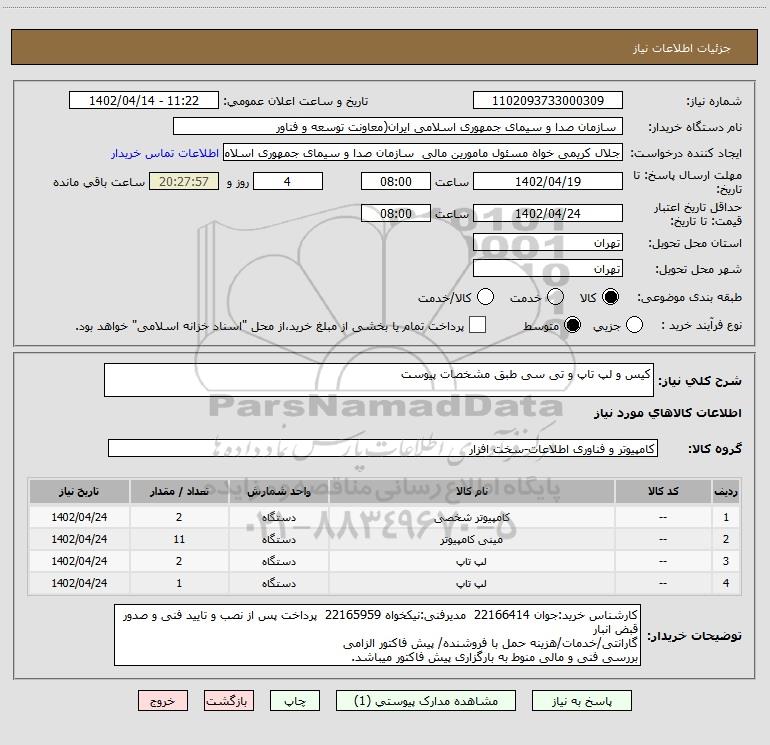The image size is (770, 745).
Task: Open the اطلاعات تماس خریدار link
Action: (x=165, y=153)
